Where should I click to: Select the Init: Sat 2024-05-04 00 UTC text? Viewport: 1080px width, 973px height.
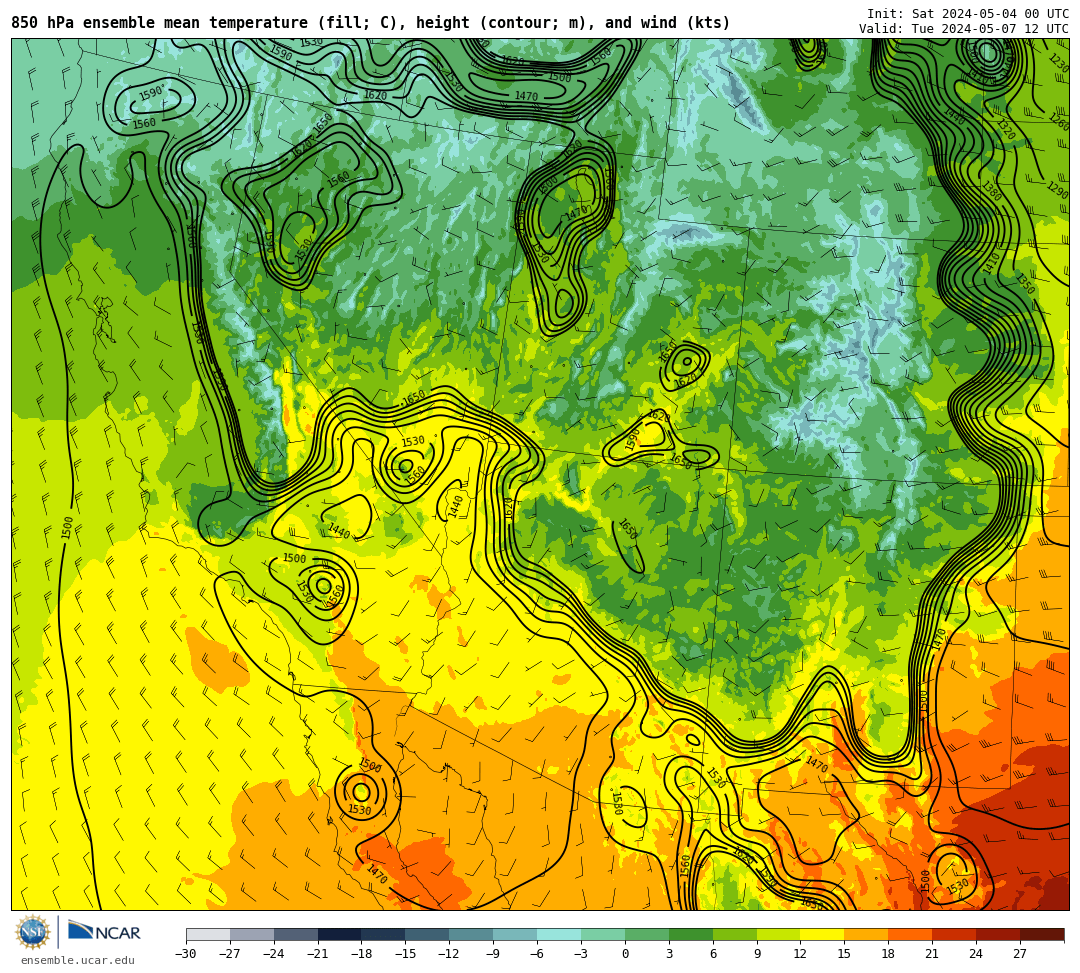click(x=968, y=14)
